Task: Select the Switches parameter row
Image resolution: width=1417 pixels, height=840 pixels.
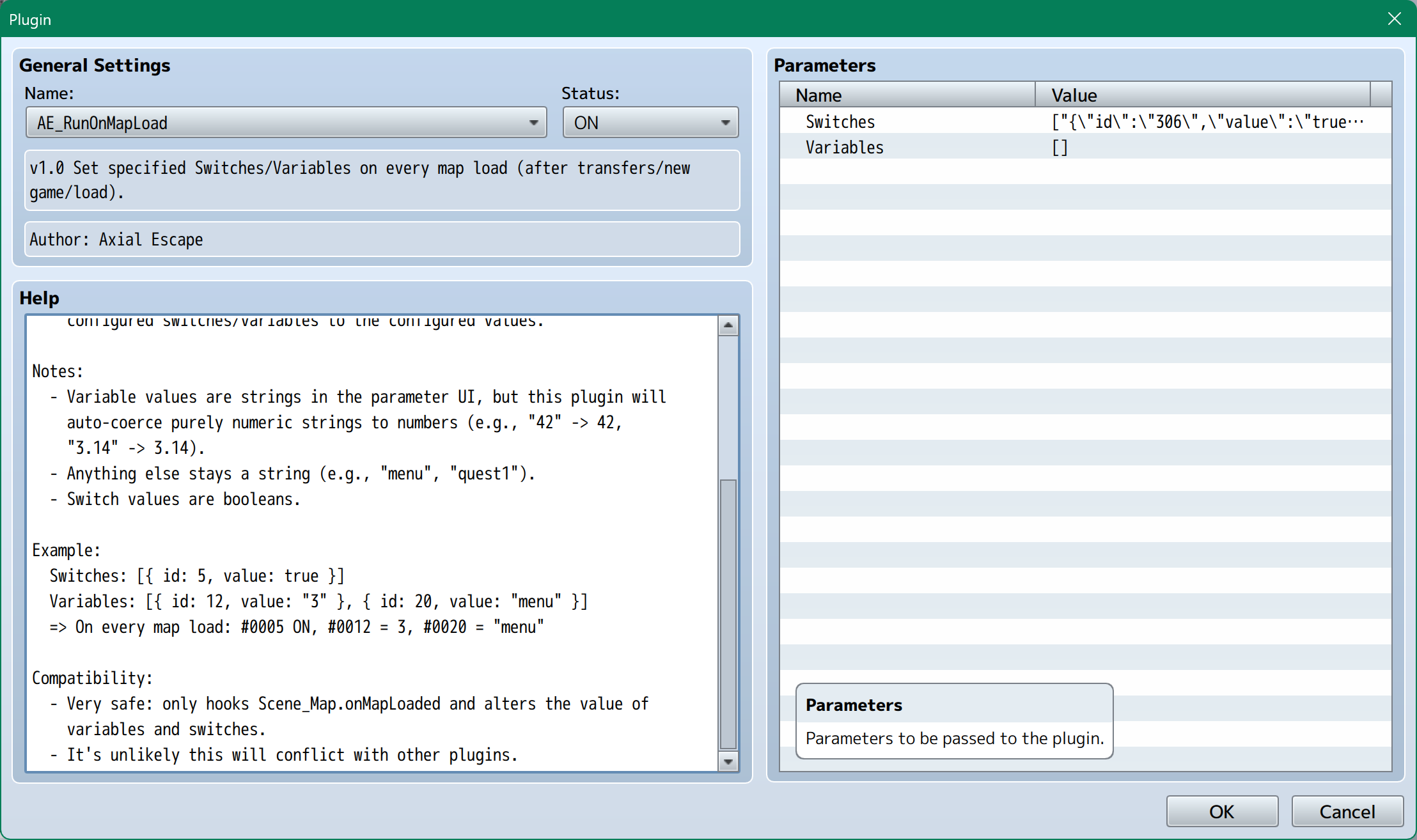Action: (840, 121)
